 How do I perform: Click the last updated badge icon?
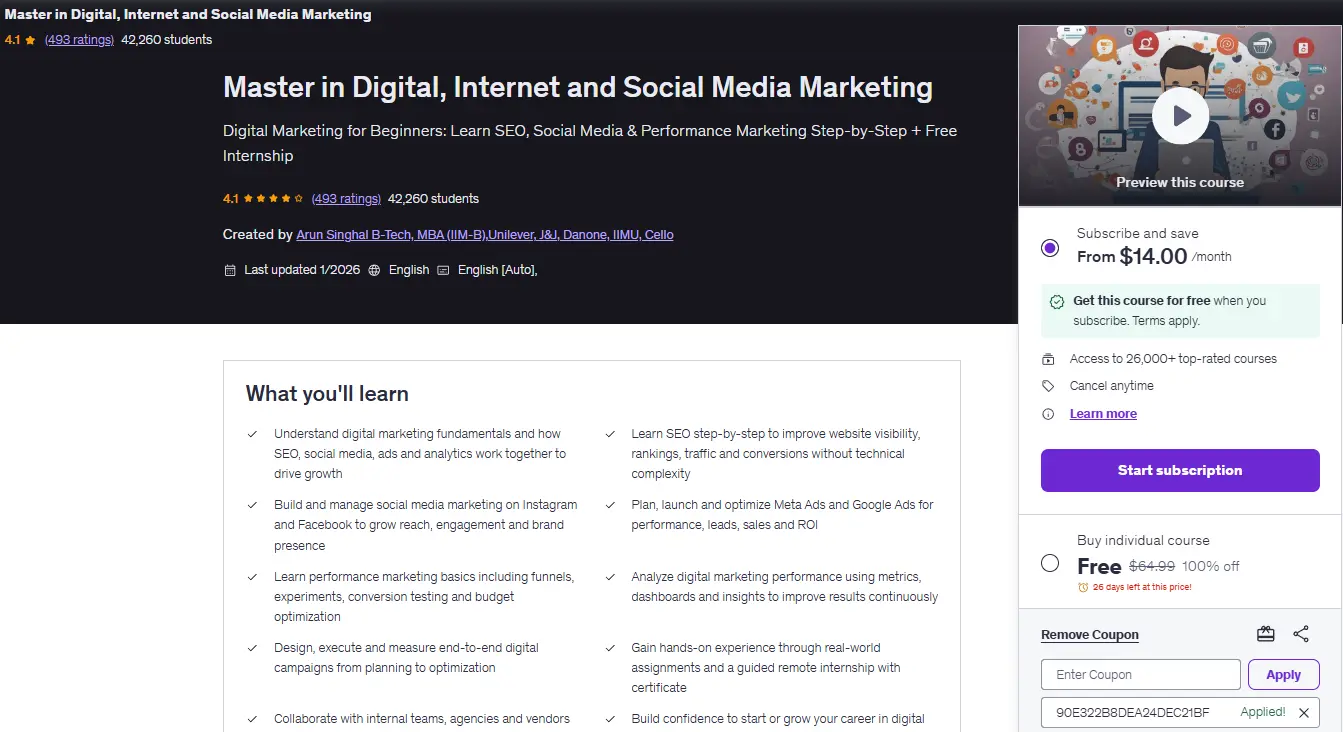[230, 270]
